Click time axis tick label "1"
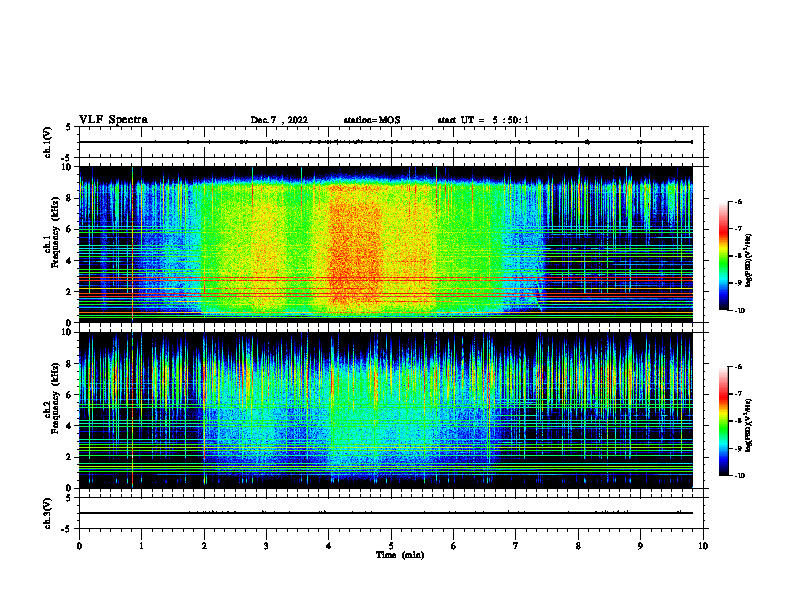 141,546
